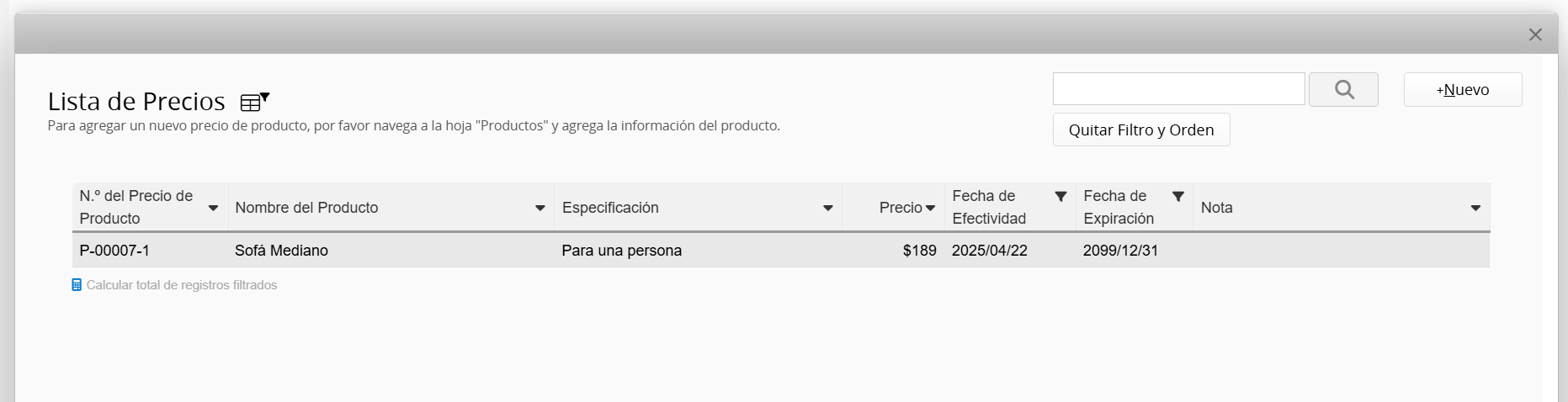This screenshot has width=1568, height=402.
Task: Focus the search text input field
Action: [x=1178, y=89]
